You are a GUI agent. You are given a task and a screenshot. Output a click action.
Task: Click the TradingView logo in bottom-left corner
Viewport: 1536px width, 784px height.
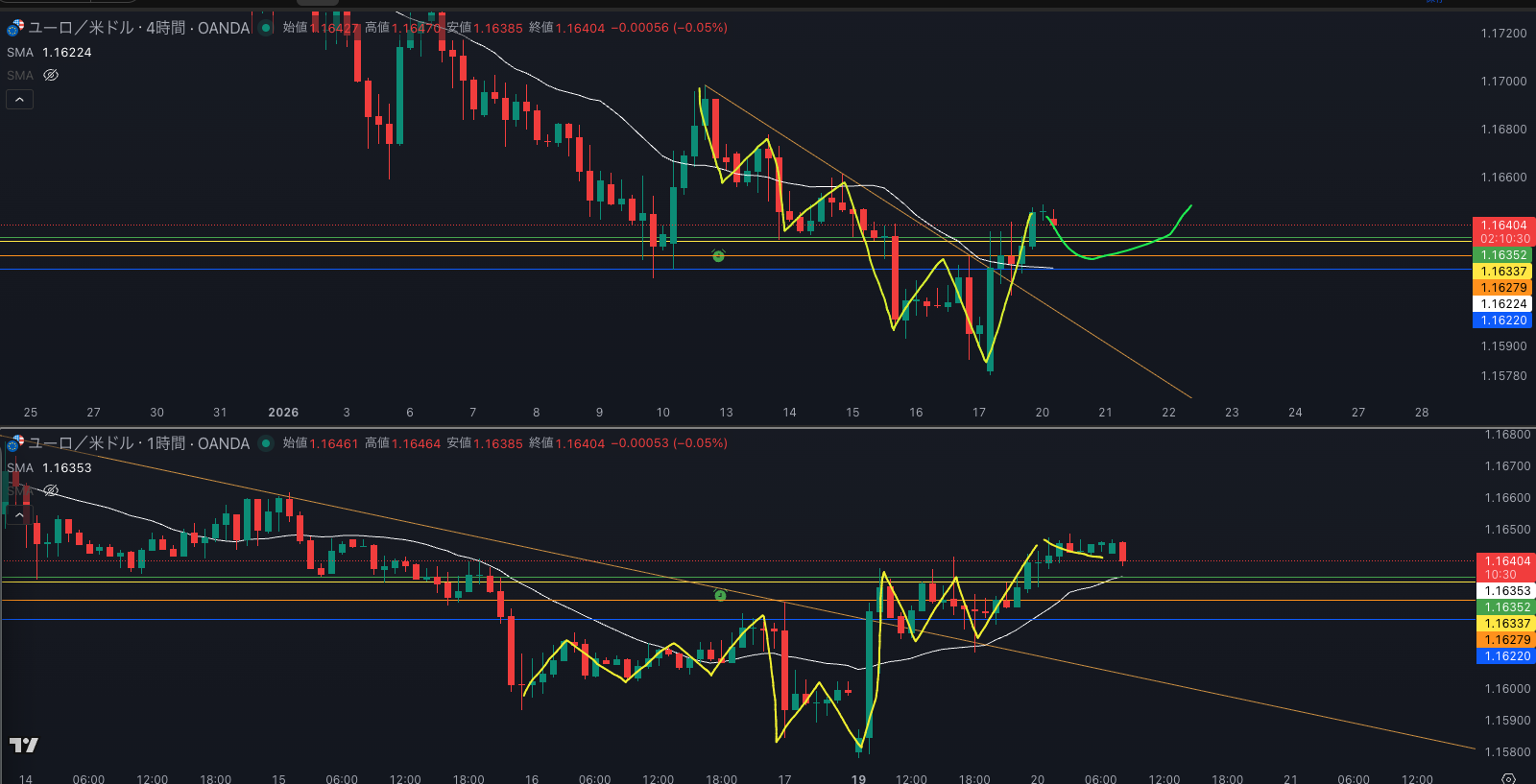(24, 745)
